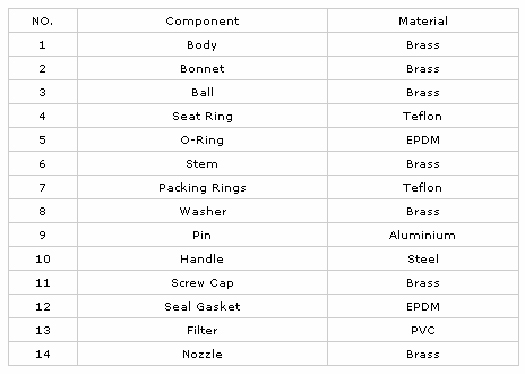Viewport: 525px width, 374px height.
Task: Click the Component column header
Action: pyautogui.click(x=202, y=21)
